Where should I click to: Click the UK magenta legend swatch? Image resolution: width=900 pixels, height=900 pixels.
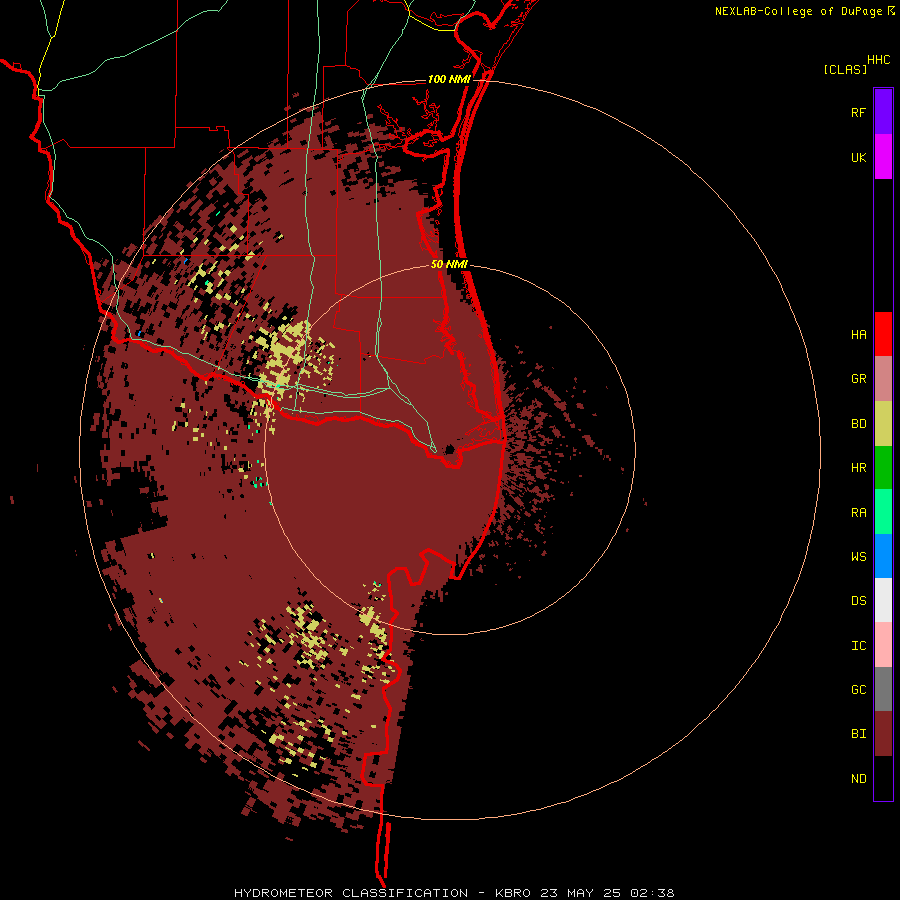883,157
